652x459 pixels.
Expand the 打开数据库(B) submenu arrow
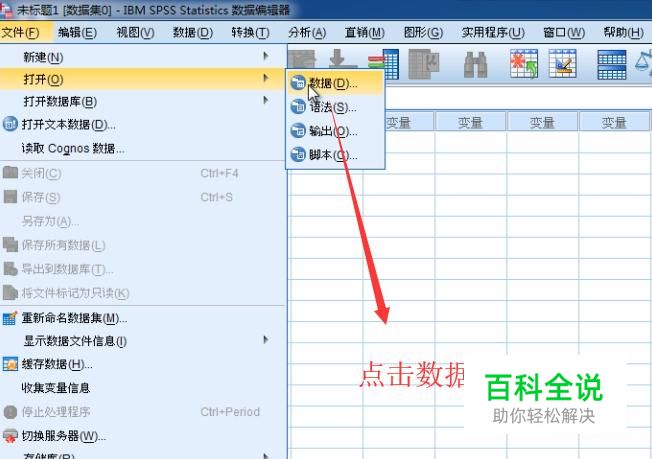coord(266,100)
